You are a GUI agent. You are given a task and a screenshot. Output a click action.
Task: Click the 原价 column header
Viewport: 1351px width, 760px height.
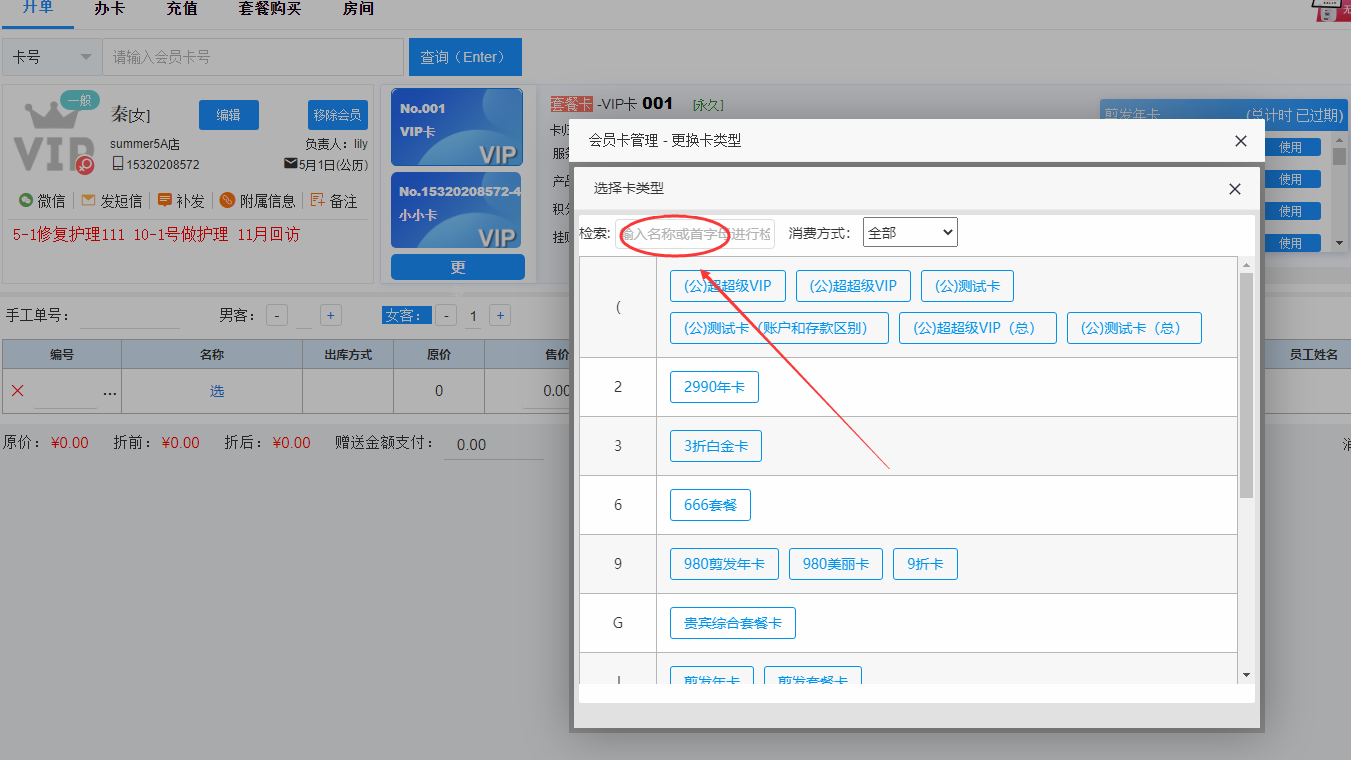439,355
